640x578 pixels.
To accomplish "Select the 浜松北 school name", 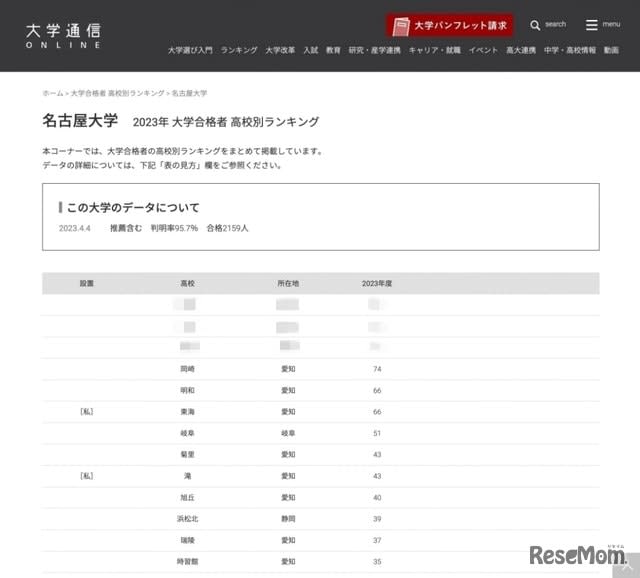I will point(187,519).
